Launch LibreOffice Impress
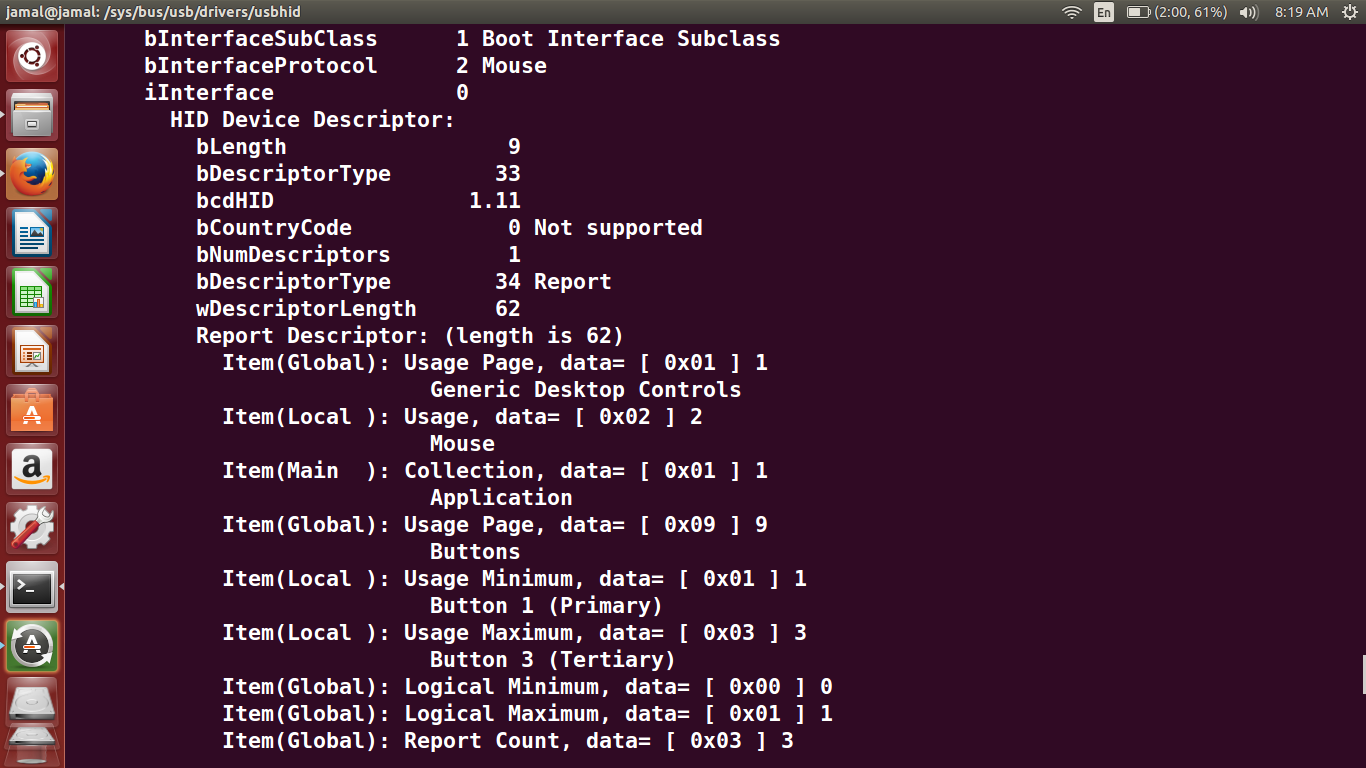1366x768 pixels. [32, 351]
